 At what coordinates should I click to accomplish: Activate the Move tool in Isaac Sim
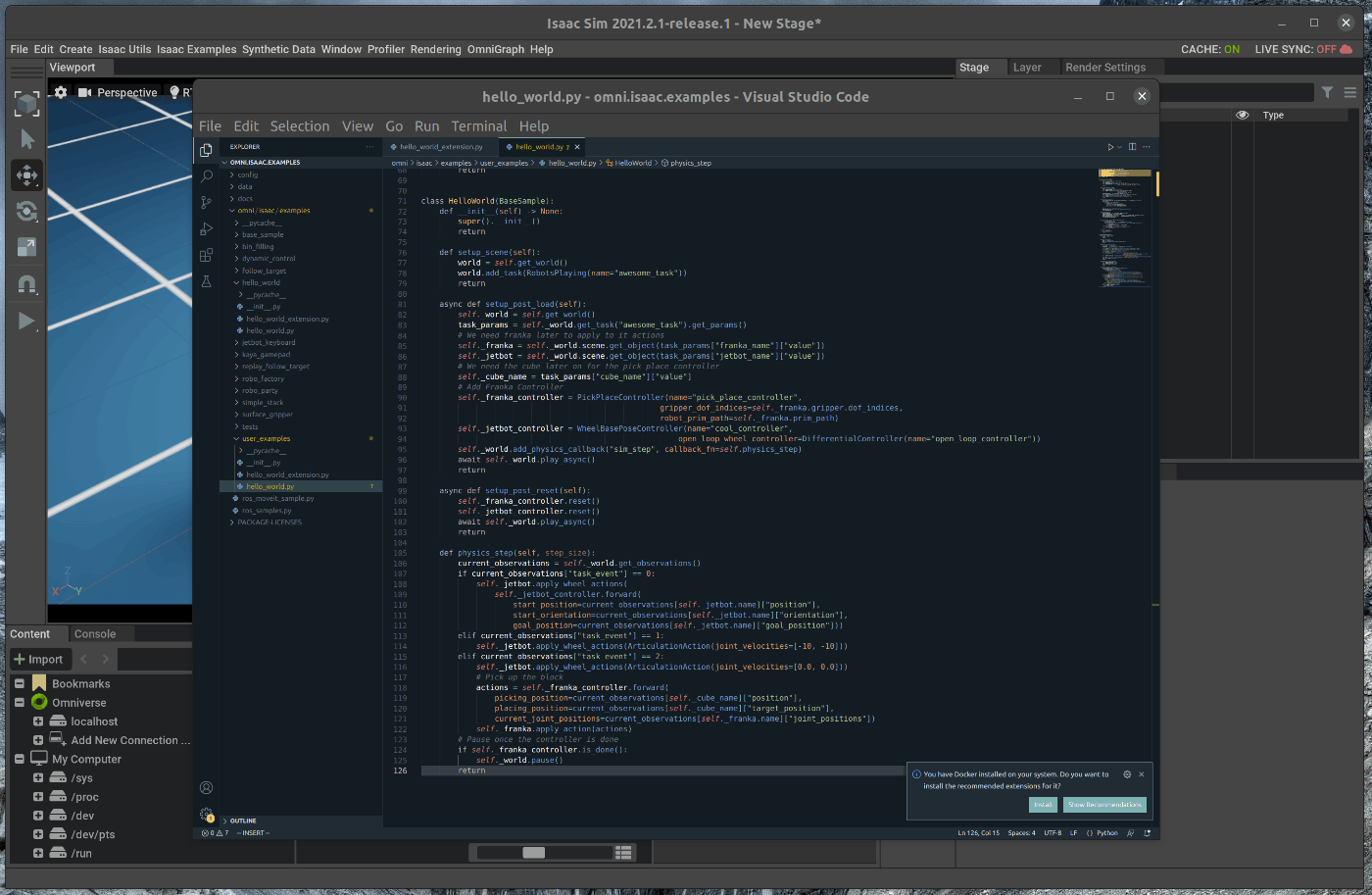[x=27, y=175]
